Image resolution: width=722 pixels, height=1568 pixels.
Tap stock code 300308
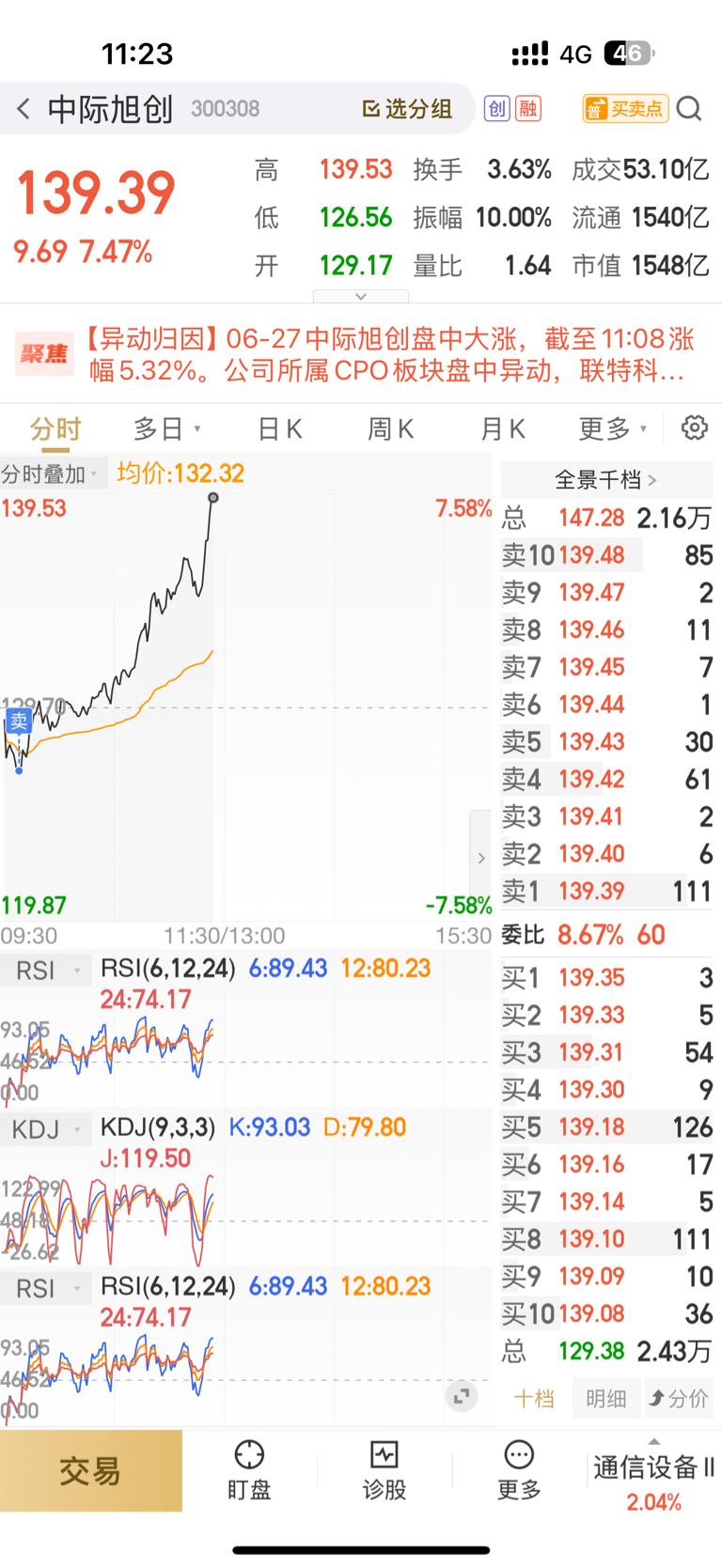pos(225,109)
